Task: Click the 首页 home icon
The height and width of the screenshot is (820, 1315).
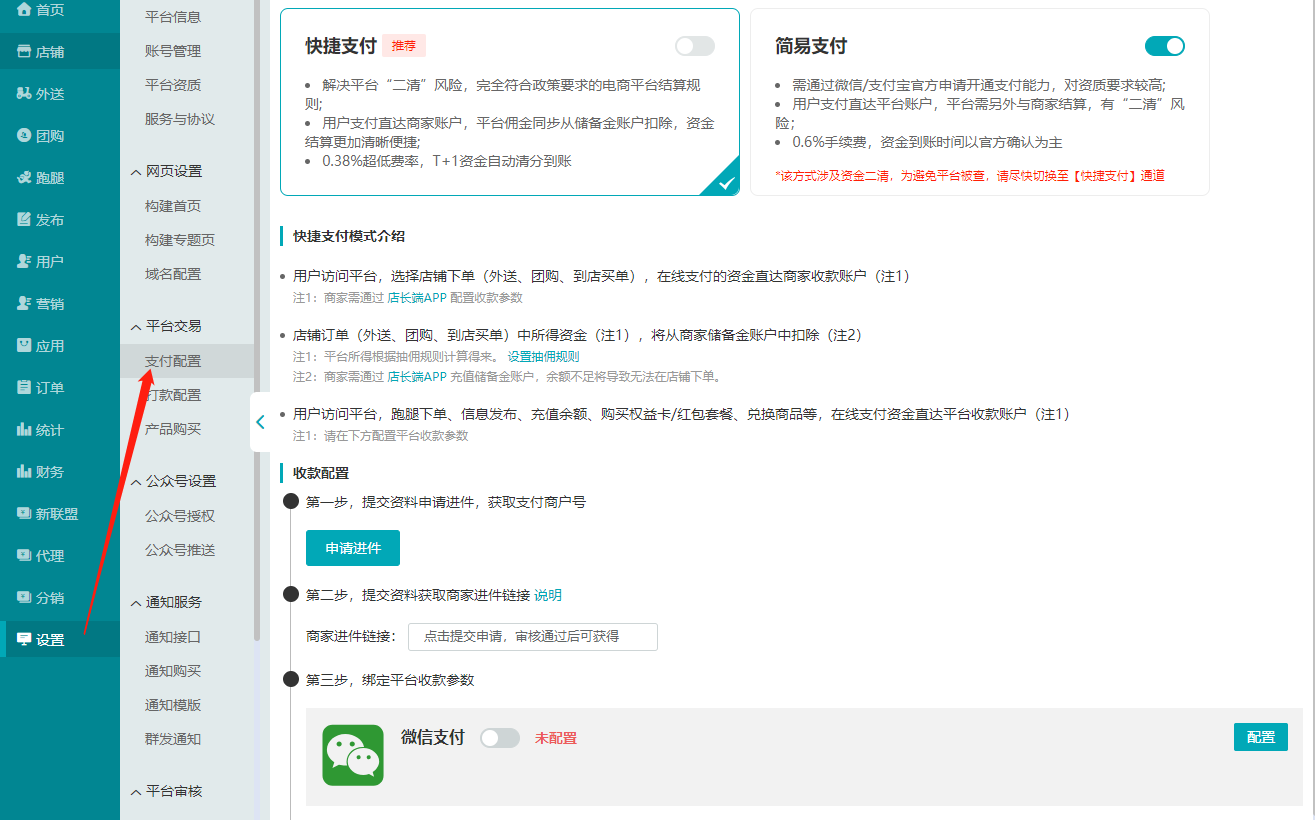Action: (24, 9)
